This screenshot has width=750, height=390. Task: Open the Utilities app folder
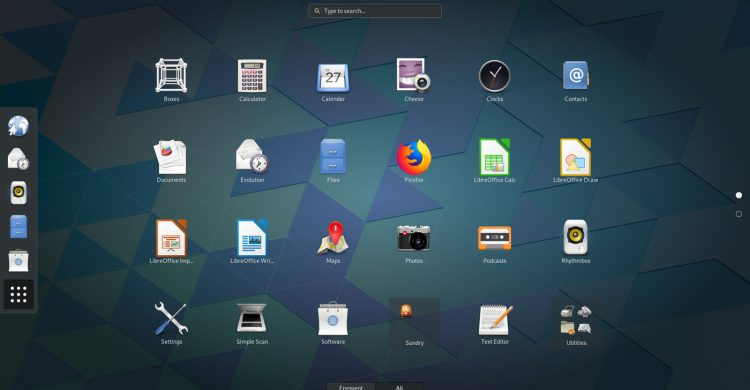click(x=576, y=323)
